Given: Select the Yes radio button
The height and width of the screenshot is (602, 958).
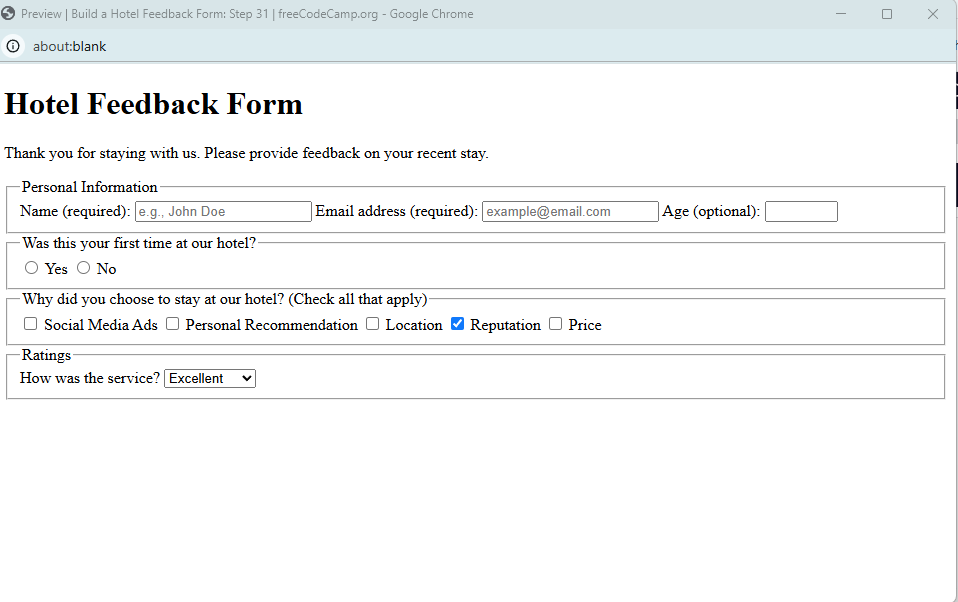Looking at the screenshot, I should (32, 268).
